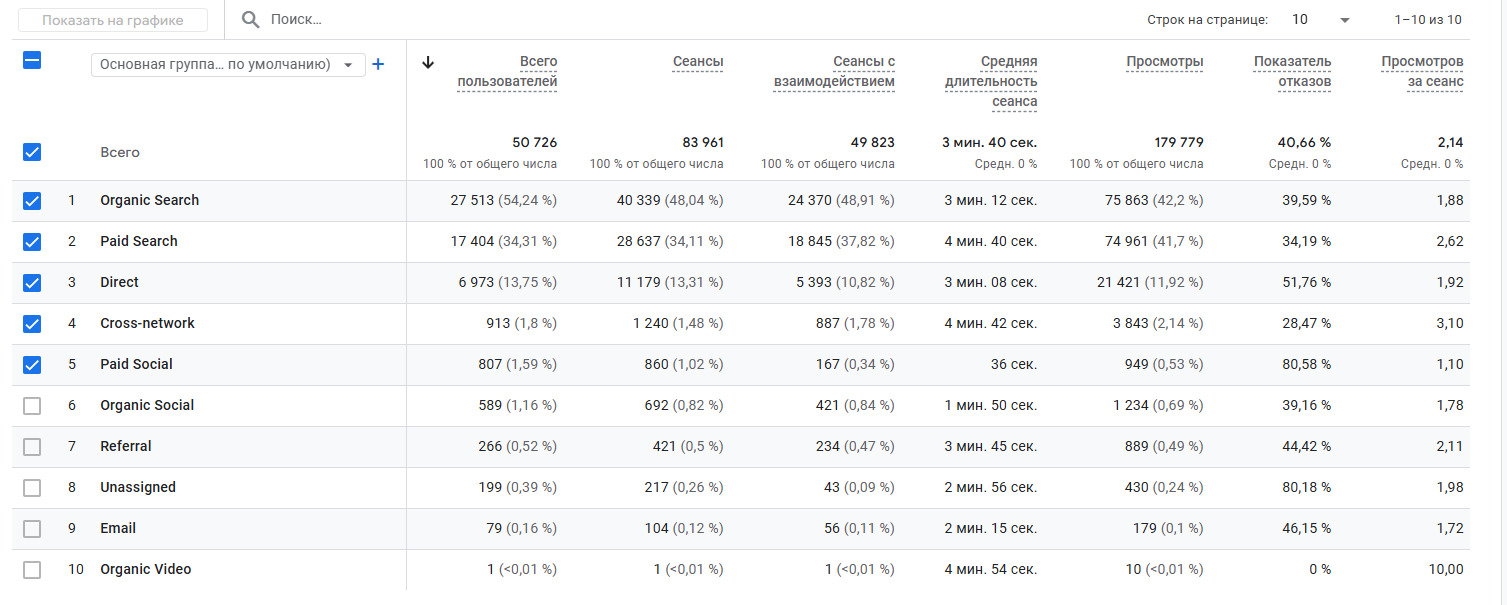
Task: Sort by Средняя длительность сеанса header
Action: tap(990, 82)
